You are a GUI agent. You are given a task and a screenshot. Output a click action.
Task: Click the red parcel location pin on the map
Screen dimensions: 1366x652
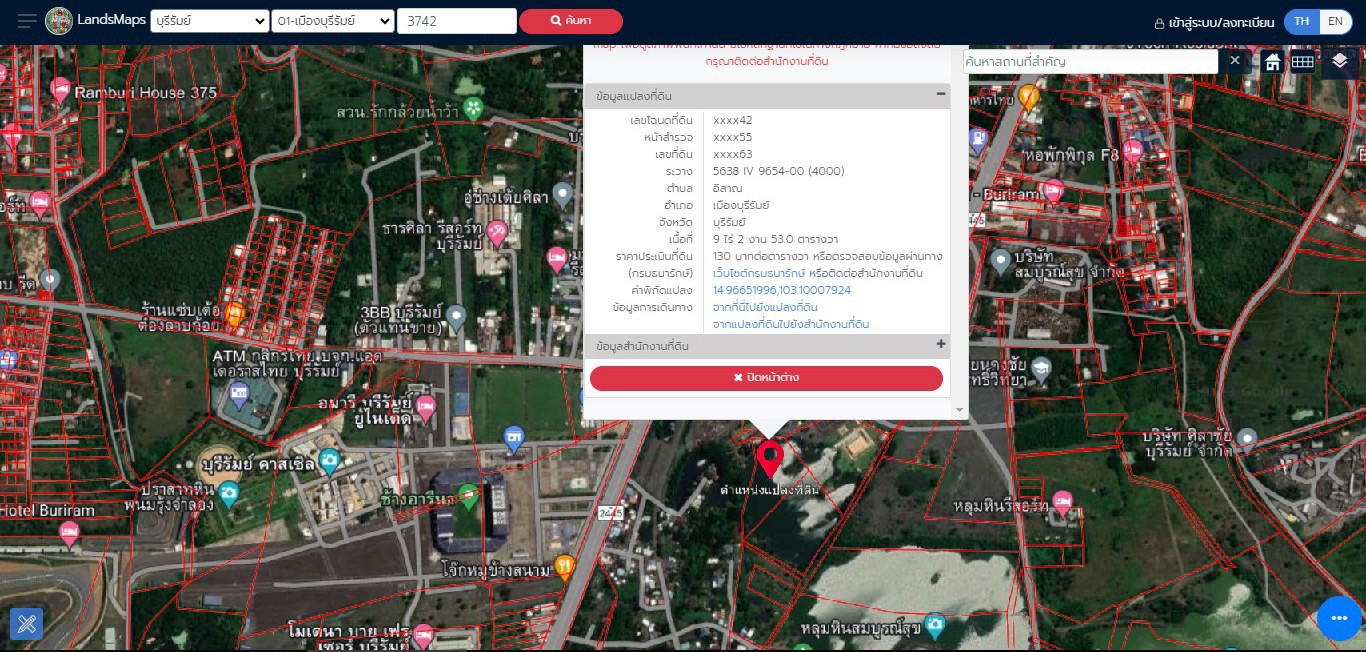(769, 458)
